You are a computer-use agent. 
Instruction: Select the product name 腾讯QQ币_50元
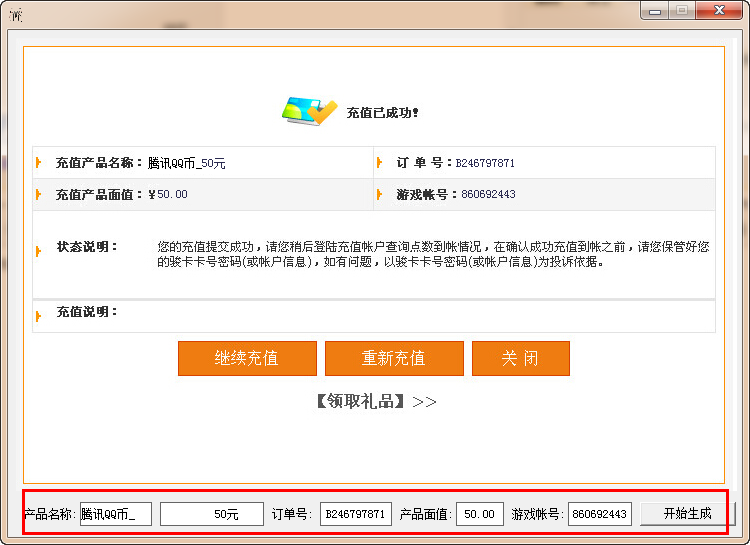click(187, 164)
